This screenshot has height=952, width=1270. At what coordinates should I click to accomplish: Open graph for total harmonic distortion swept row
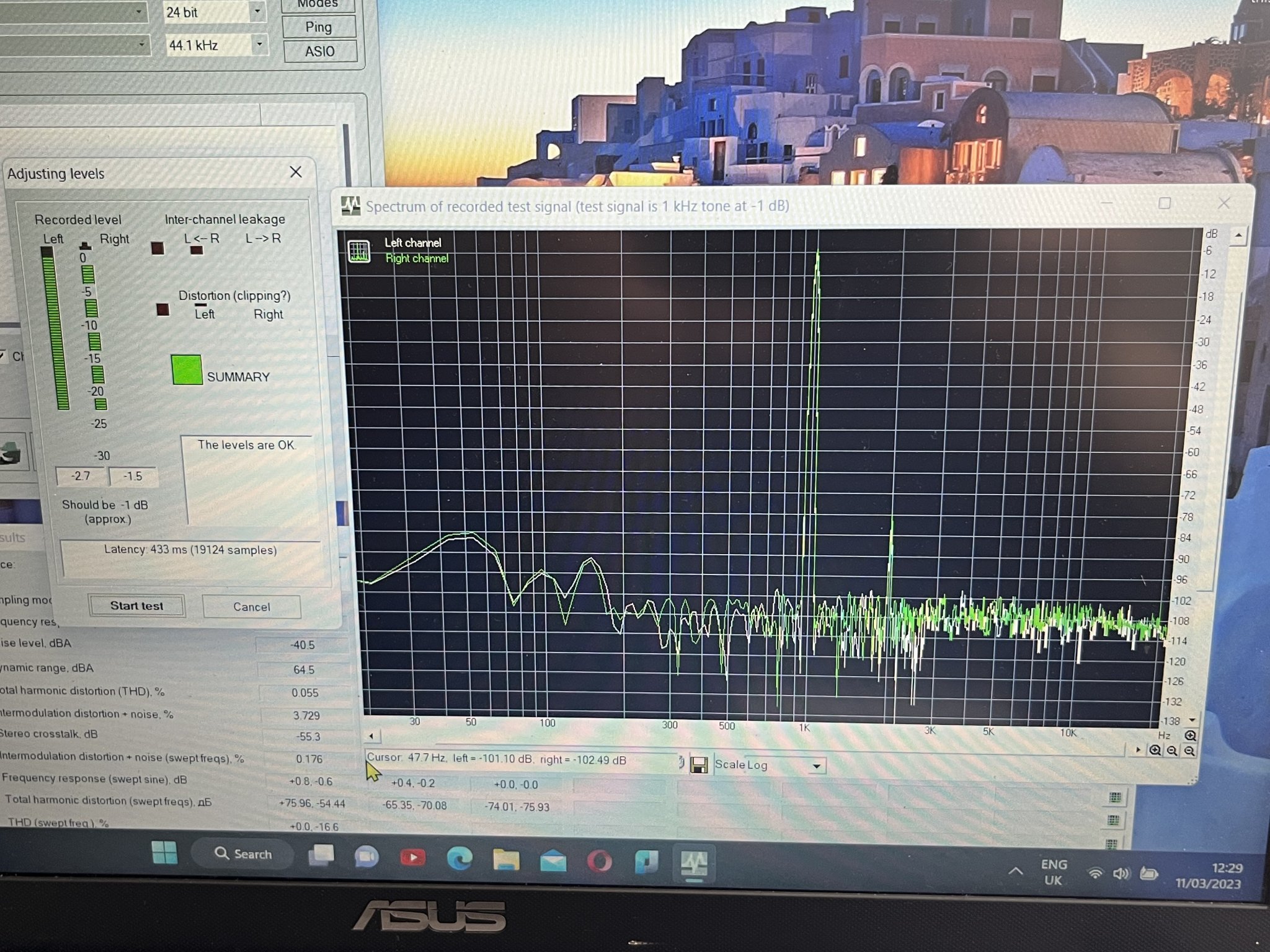1114,821
